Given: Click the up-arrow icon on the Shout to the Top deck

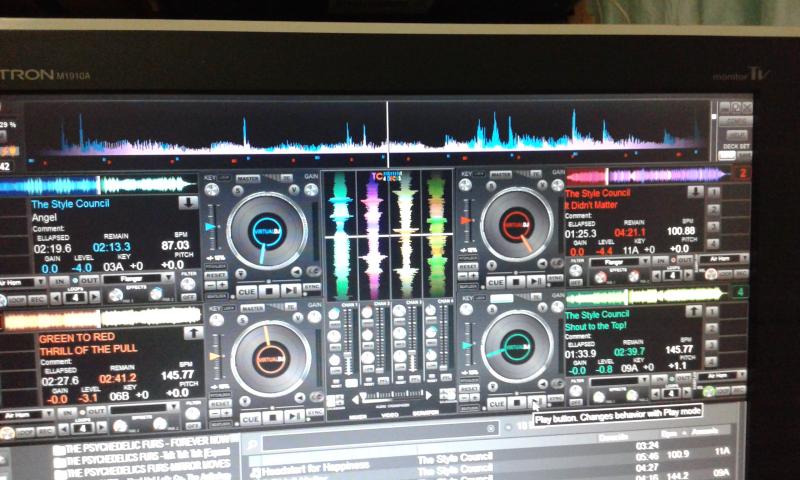Looking at the screenshot, I should [x=693, y=310].
